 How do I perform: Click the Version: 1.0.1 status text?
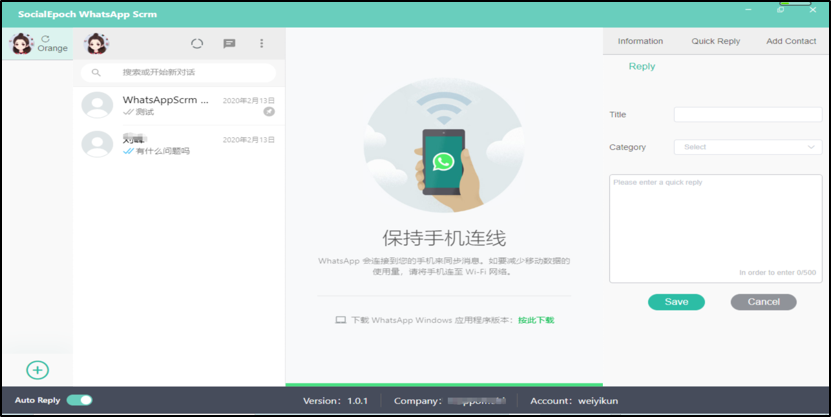pyautogui.click(x=335, y=401)
